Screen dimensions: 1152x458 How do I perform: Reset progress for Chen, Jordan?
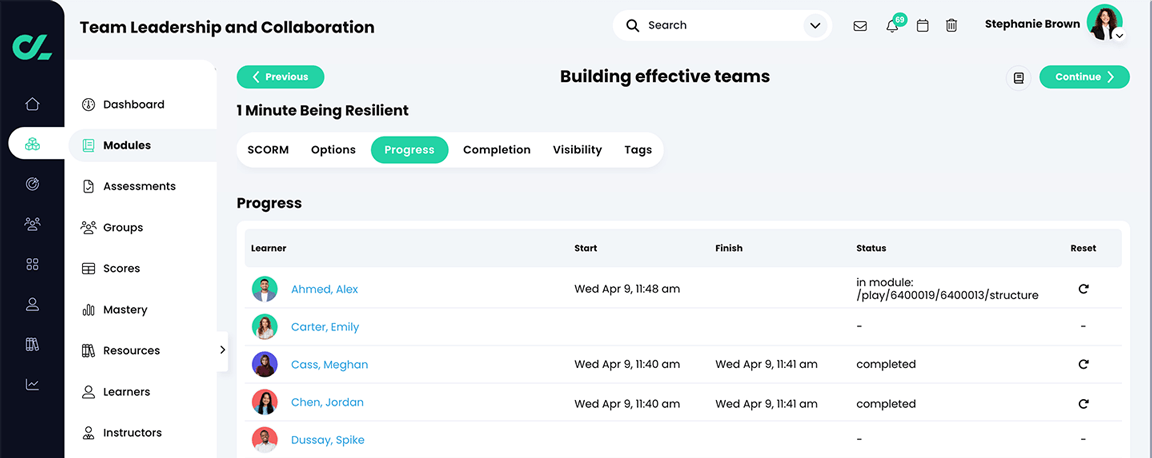[x=1083, y=404]
